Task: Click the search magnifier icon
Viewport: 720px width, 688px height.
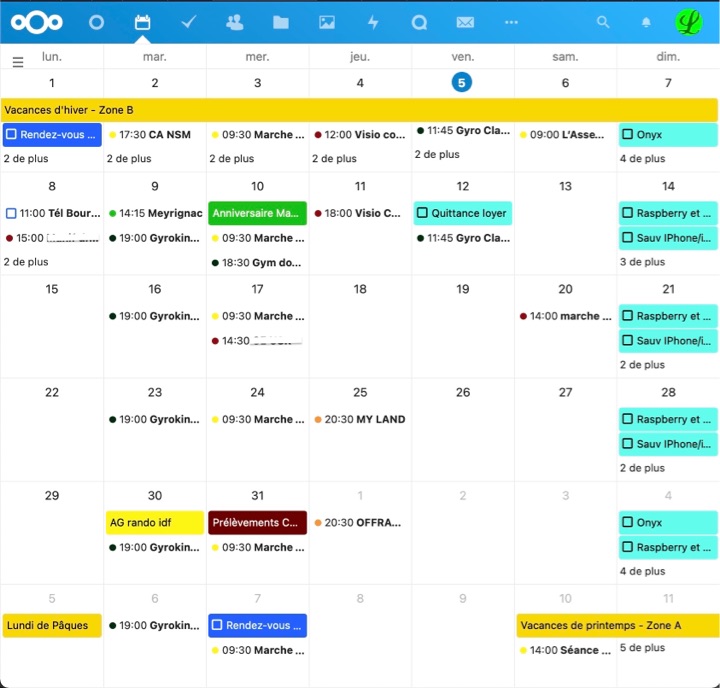Action: [602, 22]
